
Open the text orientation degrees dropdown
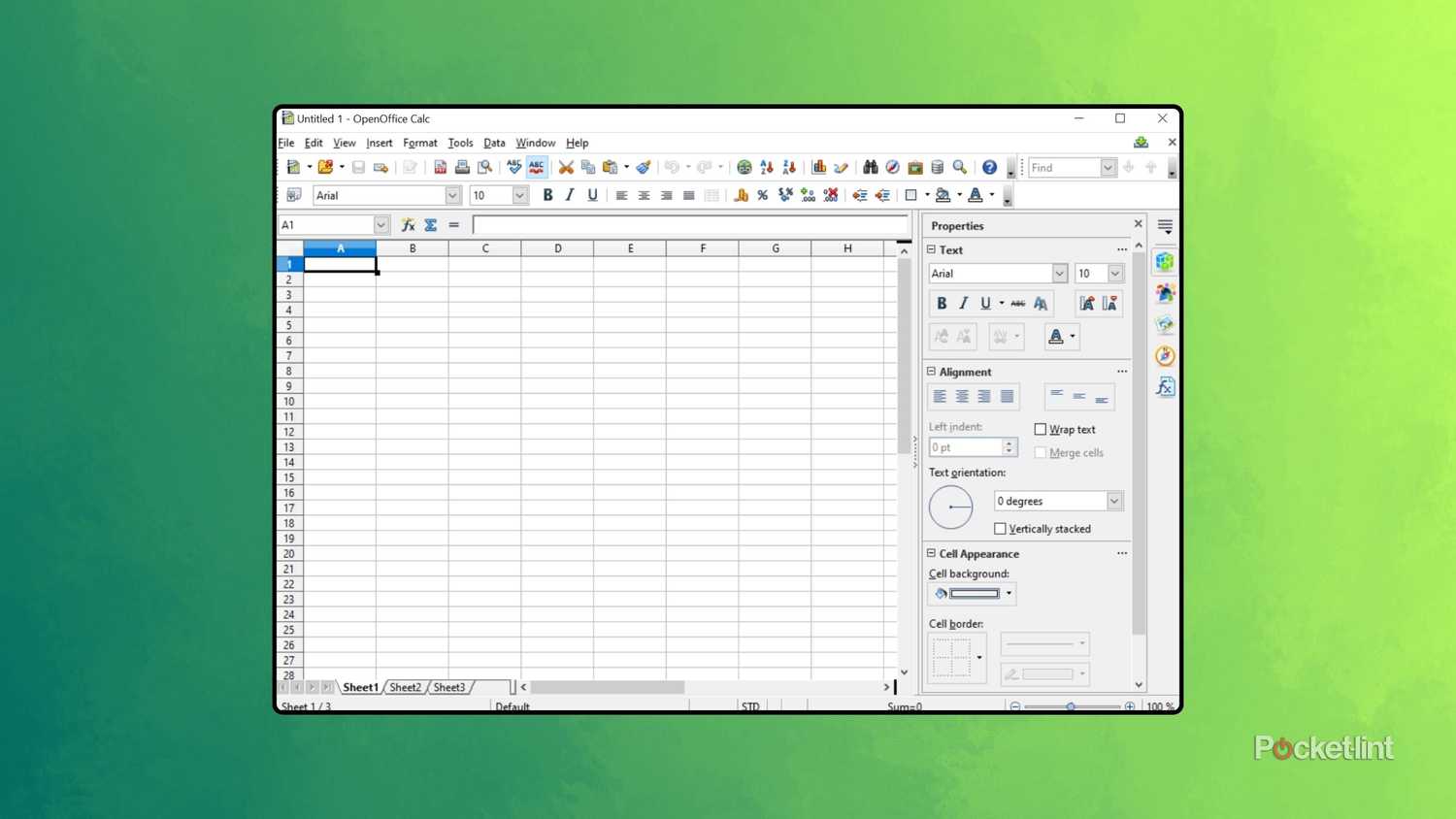click(x=1113, y=501)
